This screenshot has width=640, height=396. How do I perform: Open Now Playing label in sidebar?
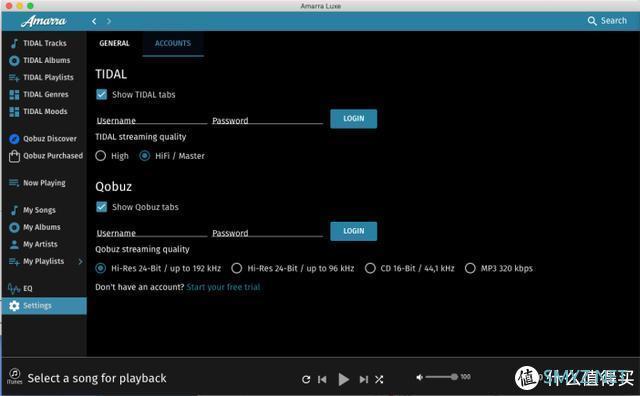coord(44,183)
